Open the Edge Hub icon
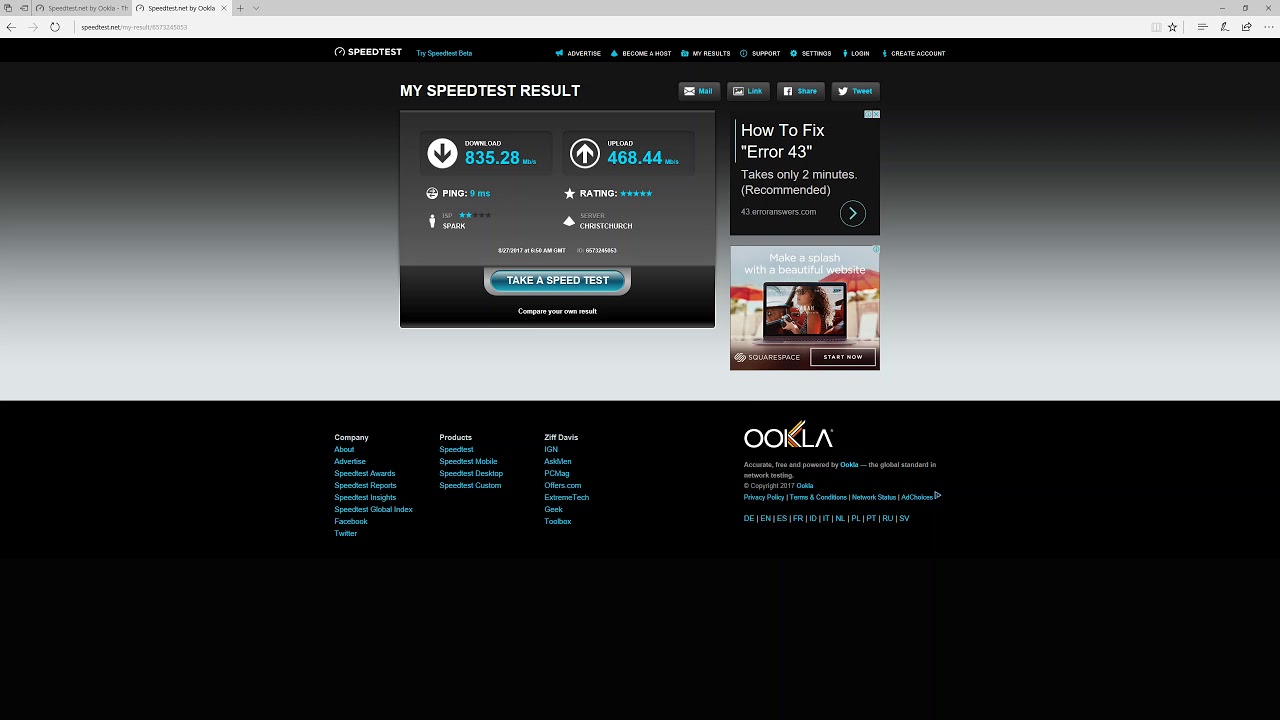Image resolution: width=1280 pixels, height=720 pixels. [1203, 27]
